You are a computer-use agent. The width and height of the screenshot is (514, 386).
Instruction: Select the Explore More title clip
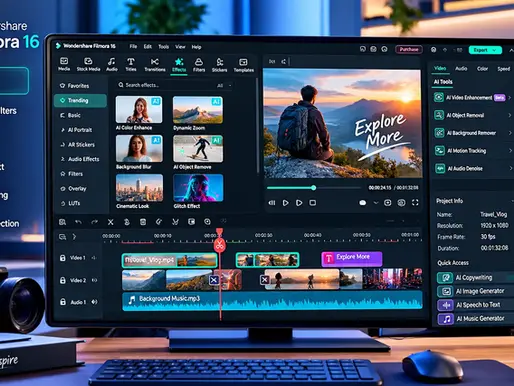(352, 259)
